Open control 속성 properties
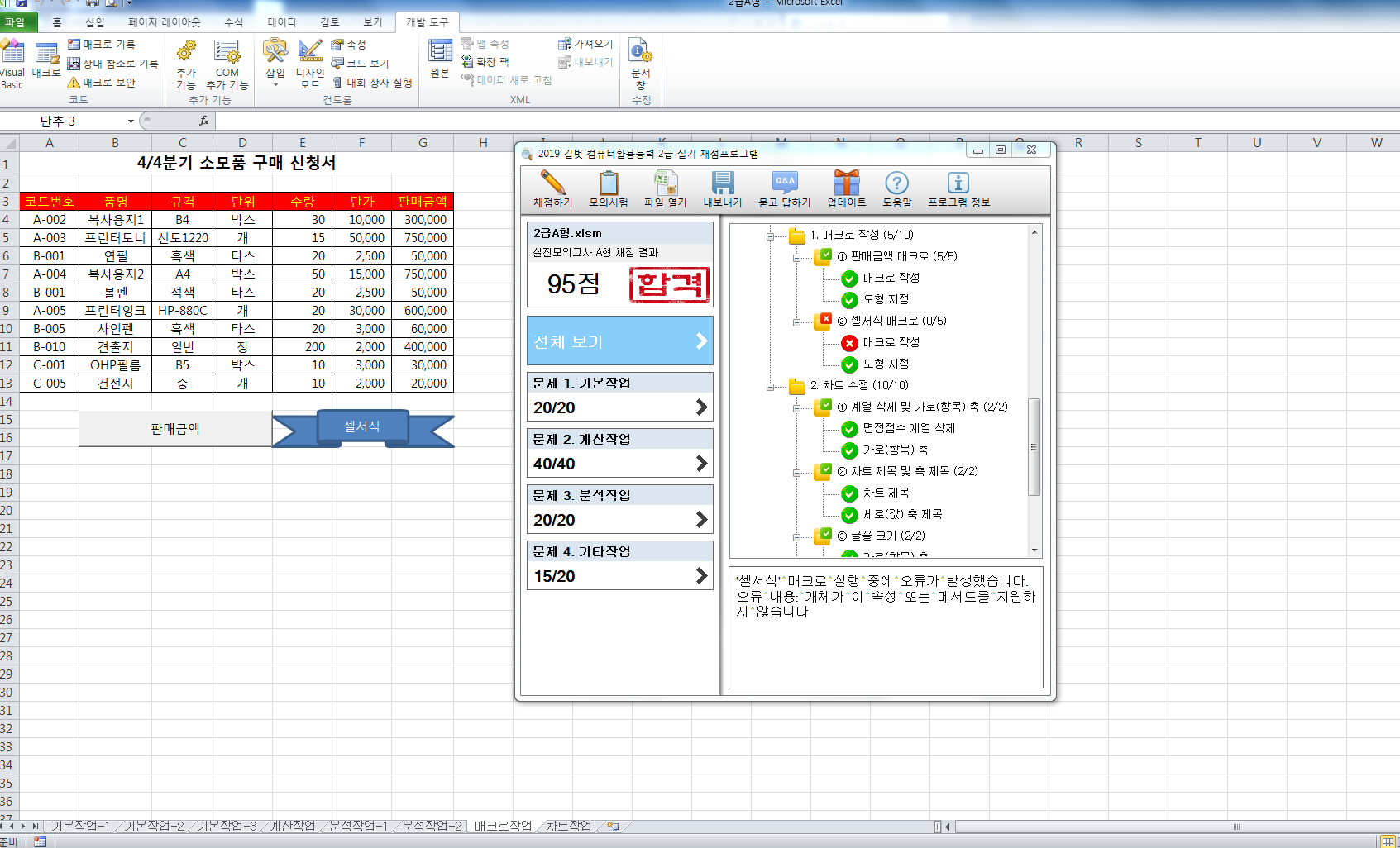 (x=349, y=45)
